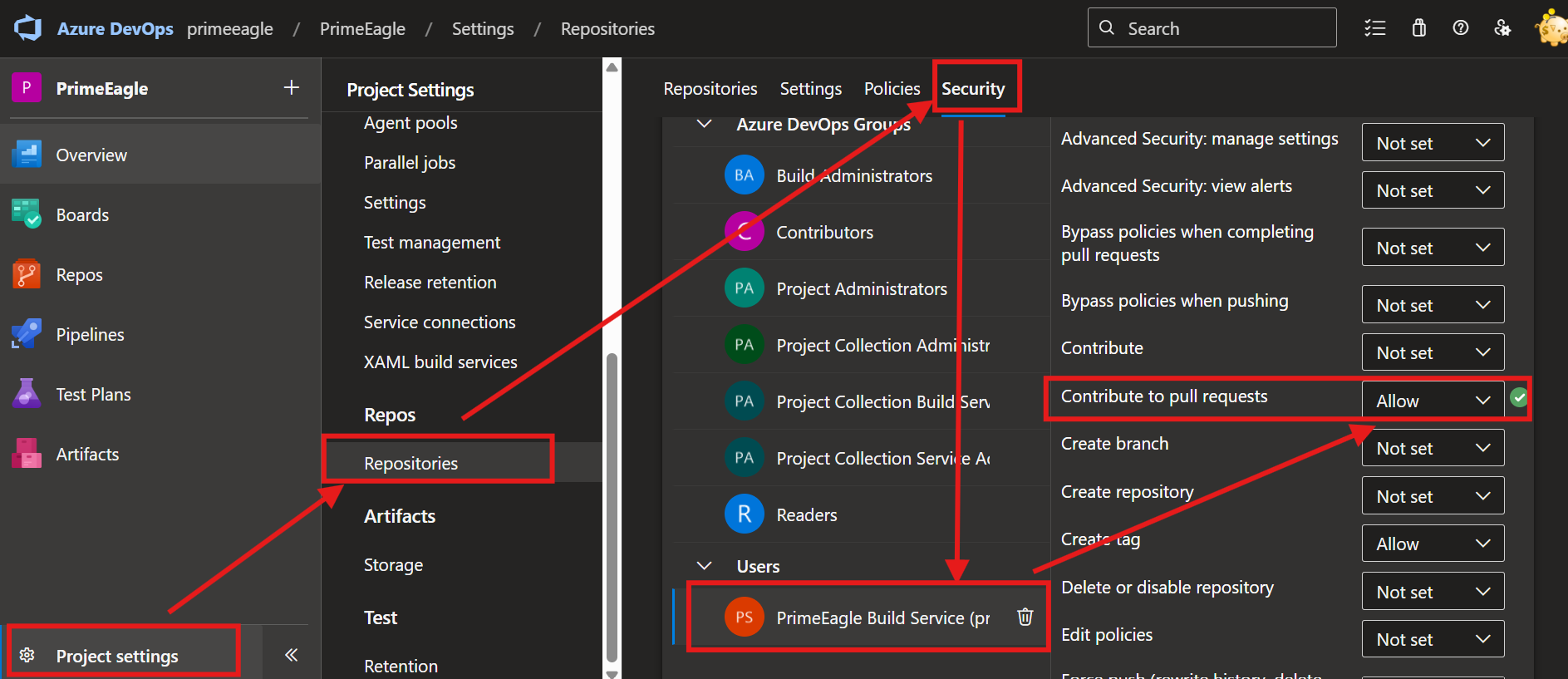Open XAML build services settings
The width and height of the screenshot is (1568, 679).
[440, 362]
